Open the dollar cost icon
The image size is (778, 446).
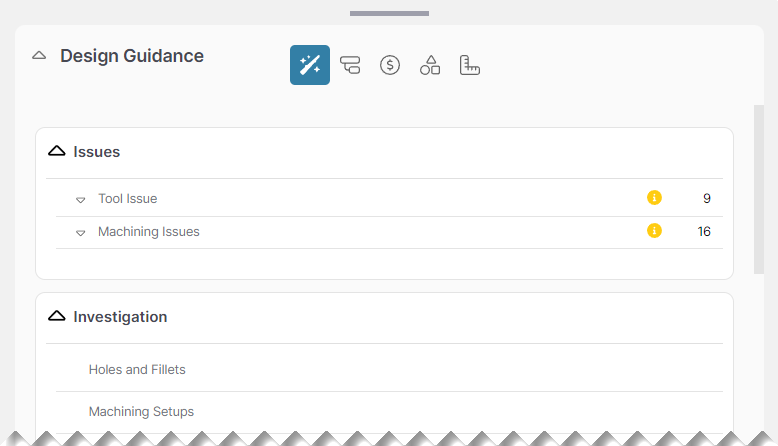pos(390,66)
